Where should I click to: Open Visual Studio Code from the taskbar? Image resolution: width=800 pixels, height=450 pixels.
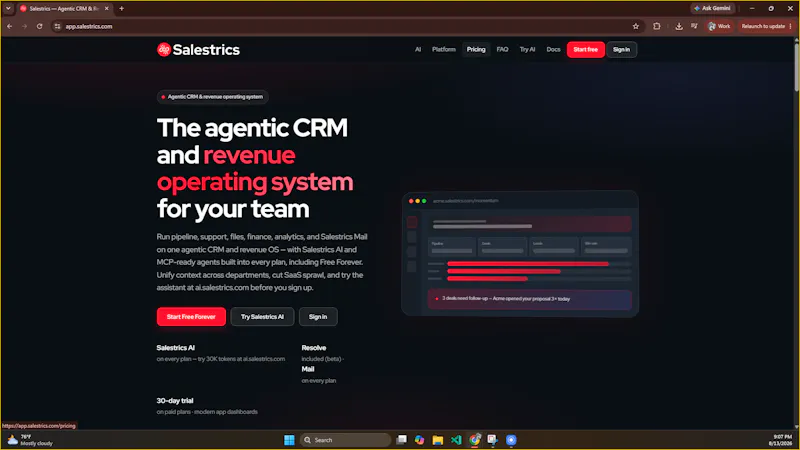click(x=456, y=440)
